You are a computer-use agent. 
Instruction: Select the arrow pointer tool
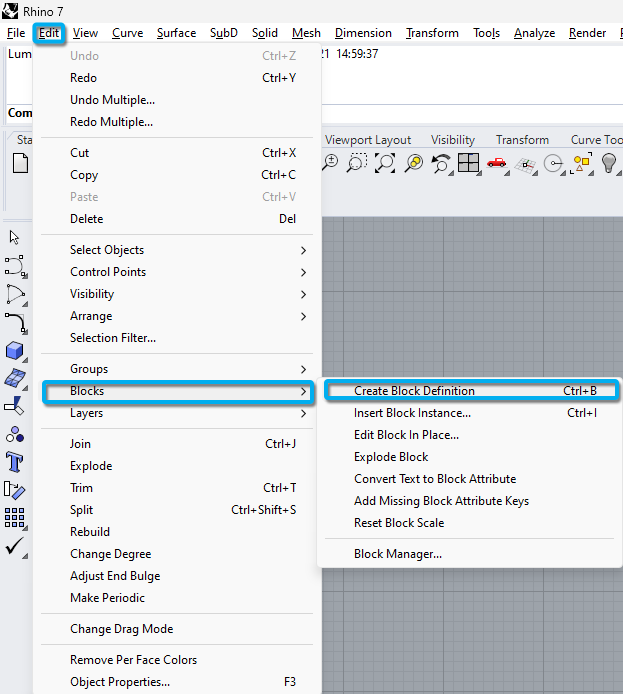click(x=15, y=238)
